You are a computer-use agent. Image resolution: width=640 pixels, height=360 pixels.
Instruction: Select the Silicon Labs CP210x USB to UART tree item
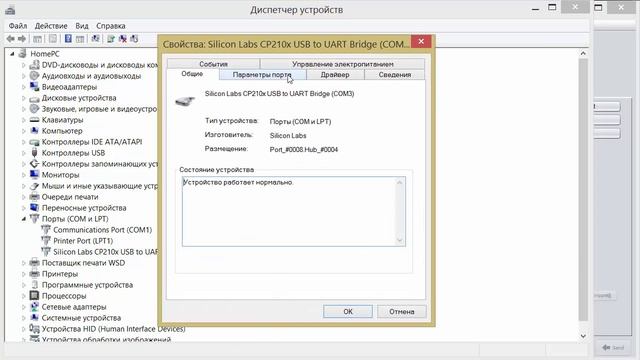106,252
